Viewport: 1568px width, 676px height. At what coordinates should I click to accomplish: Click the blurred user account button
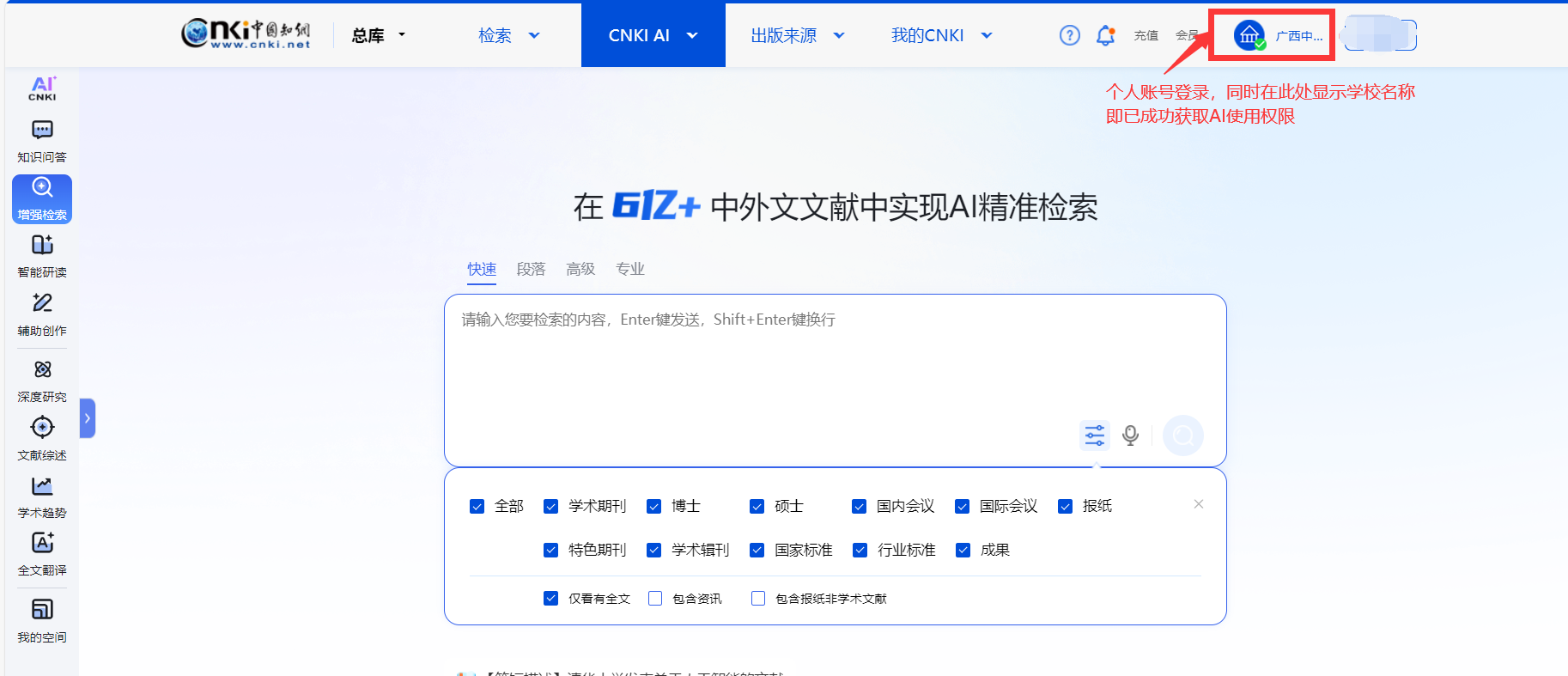click(1380, 35)
